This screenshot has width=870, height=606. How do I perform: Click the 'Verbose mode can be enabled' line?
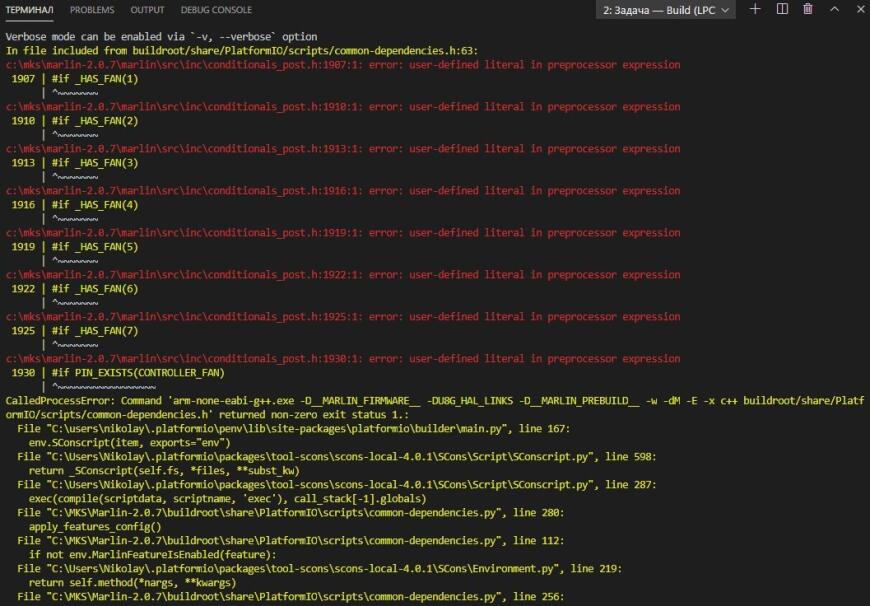pyautogui.click(x=161, y=37)
